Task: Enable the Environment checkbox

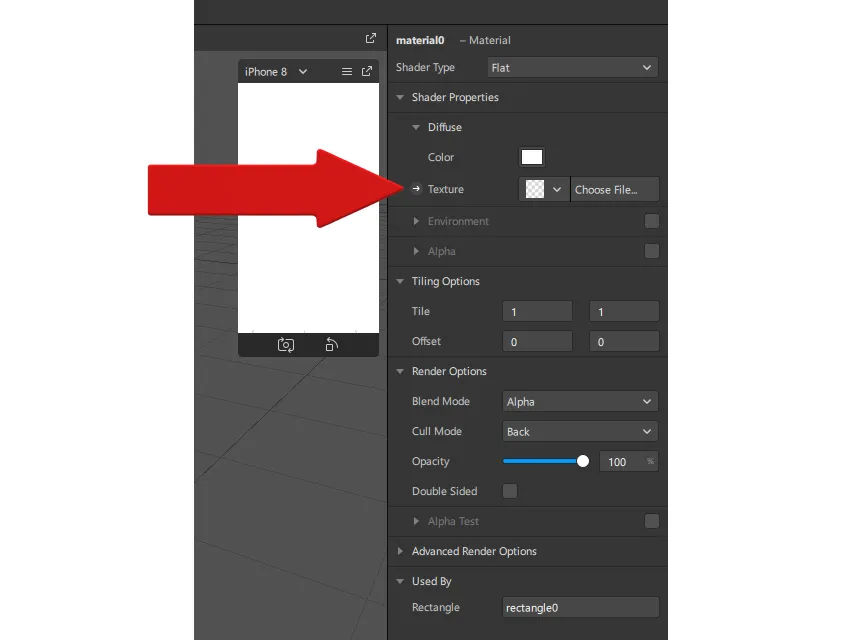Action: point(651,221)
